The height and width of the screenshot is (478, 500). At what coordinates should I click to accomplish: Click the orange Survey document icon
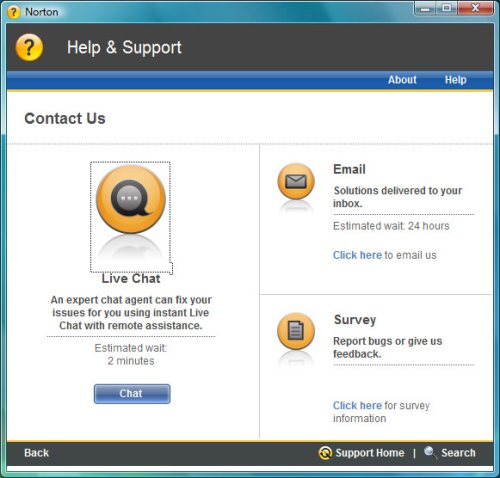pyautogui.click(x=296, y=331)
